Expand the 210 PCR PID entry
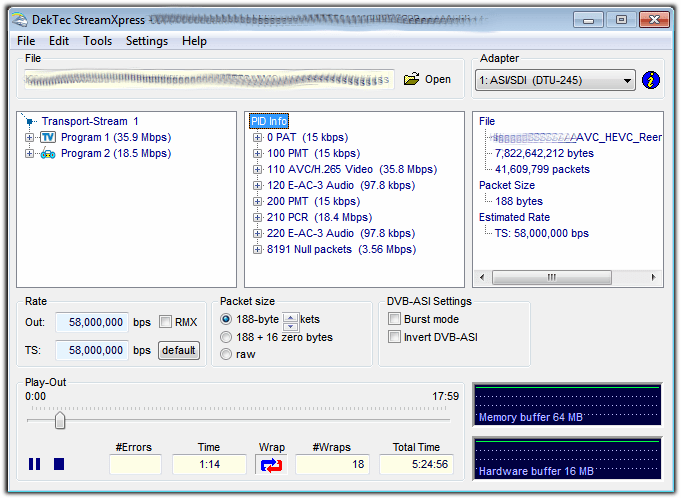681x498 pixels. click(258, 218)
